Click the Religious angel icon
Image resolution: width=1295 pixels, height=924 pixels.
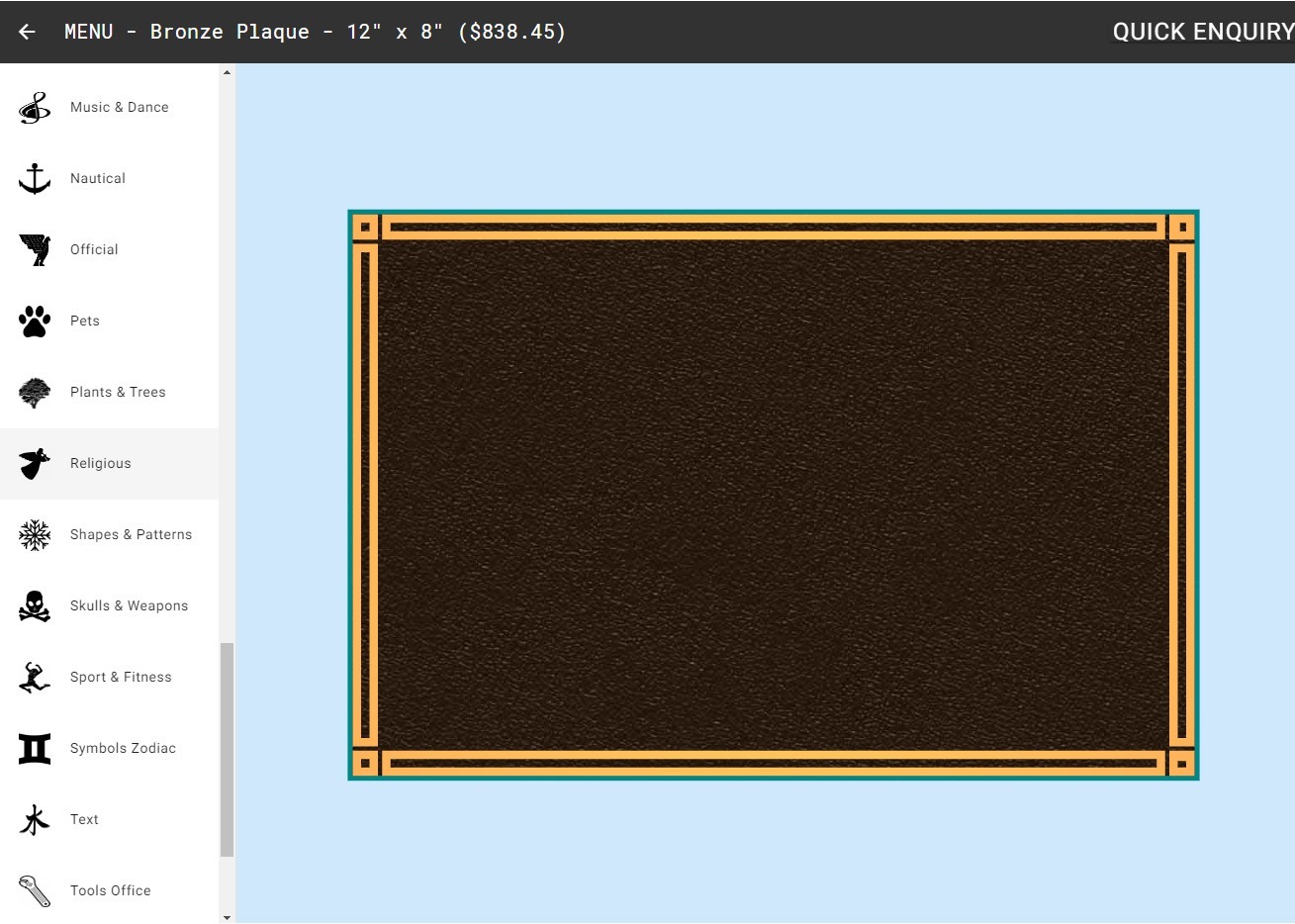[35, 464]
